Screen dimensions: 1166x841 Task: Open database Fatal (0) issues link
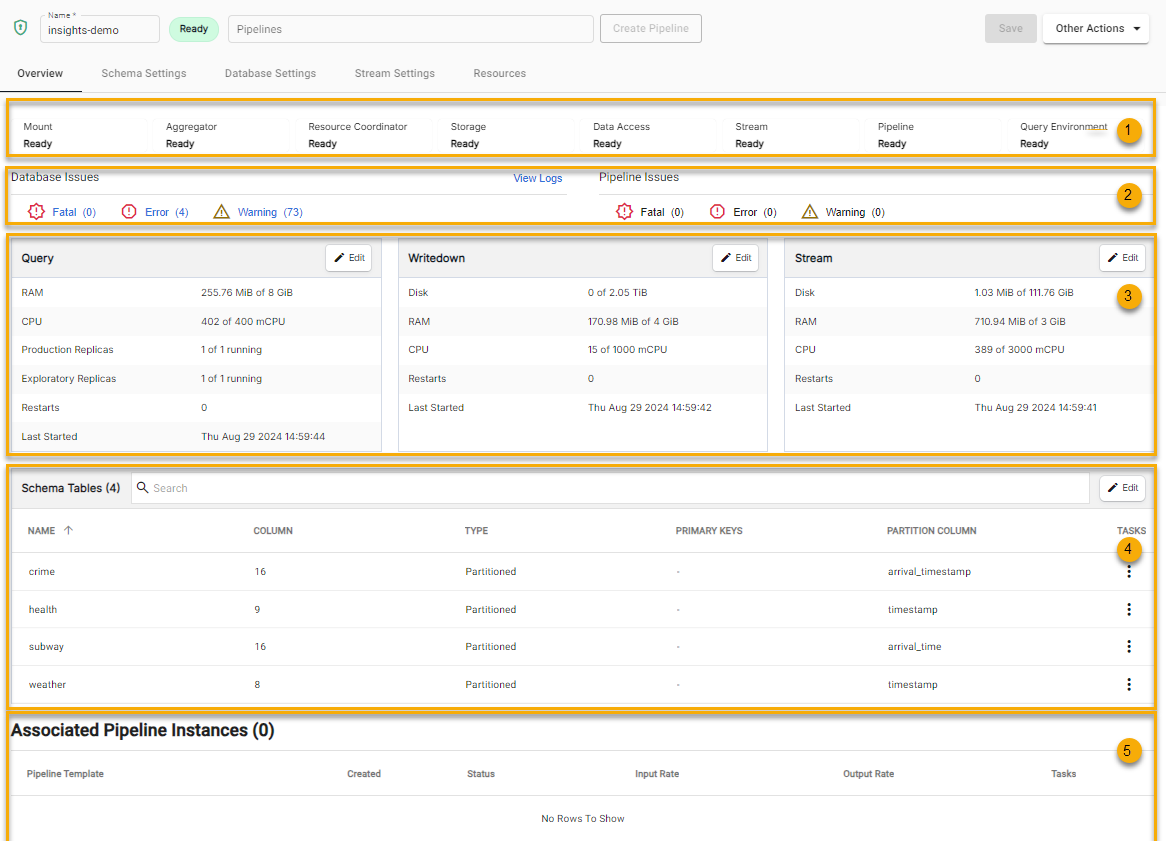pos(74,212)
